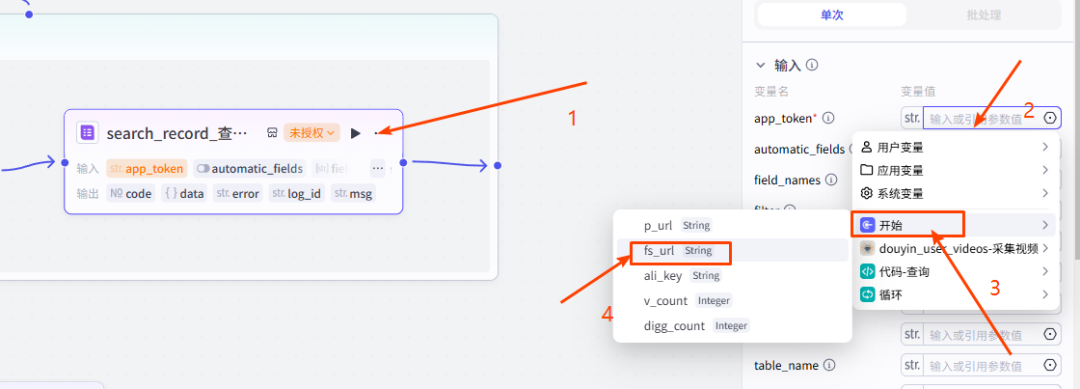Click the reference icon in table_name field
1080x389 pixels.
[1050, 365]
